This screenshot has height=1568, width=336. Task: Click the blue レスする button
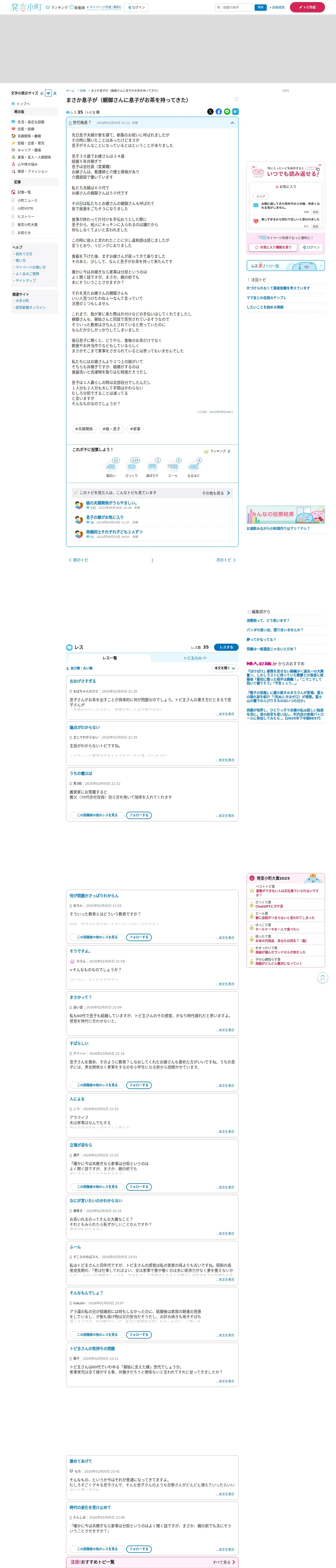(x=226, y=647)
